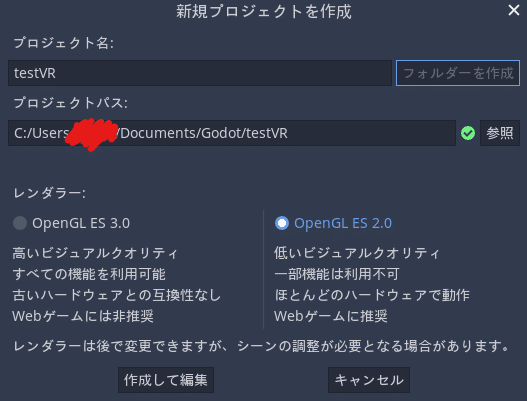527x401 pixels.
Task: Open the 参照 browse button
Action: click(x=500, y=133)
